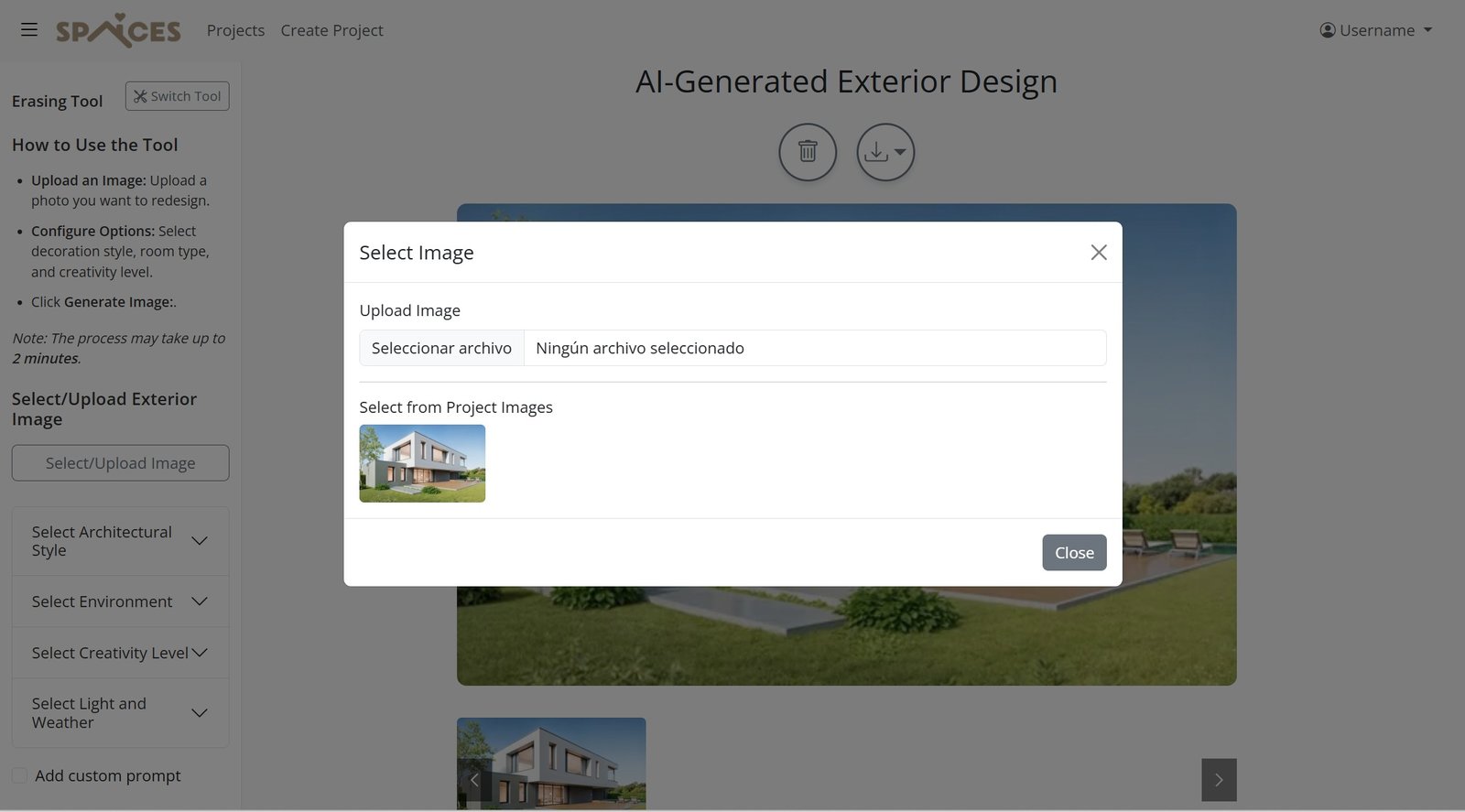Click Seleccionar archivo to choose a file
This screenshot has width=1465, height=812.
click(x=441, y=348)
